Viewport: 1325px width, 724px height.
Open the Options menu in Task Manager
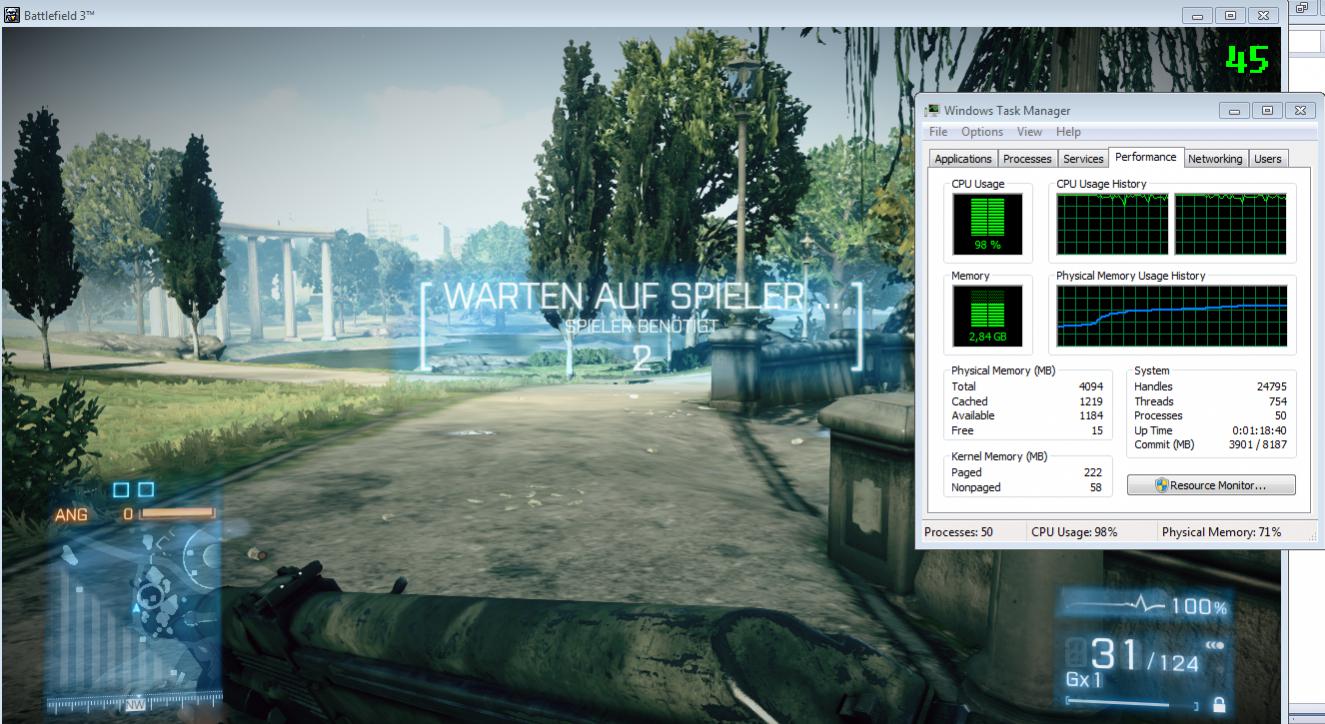pos(982,132)
